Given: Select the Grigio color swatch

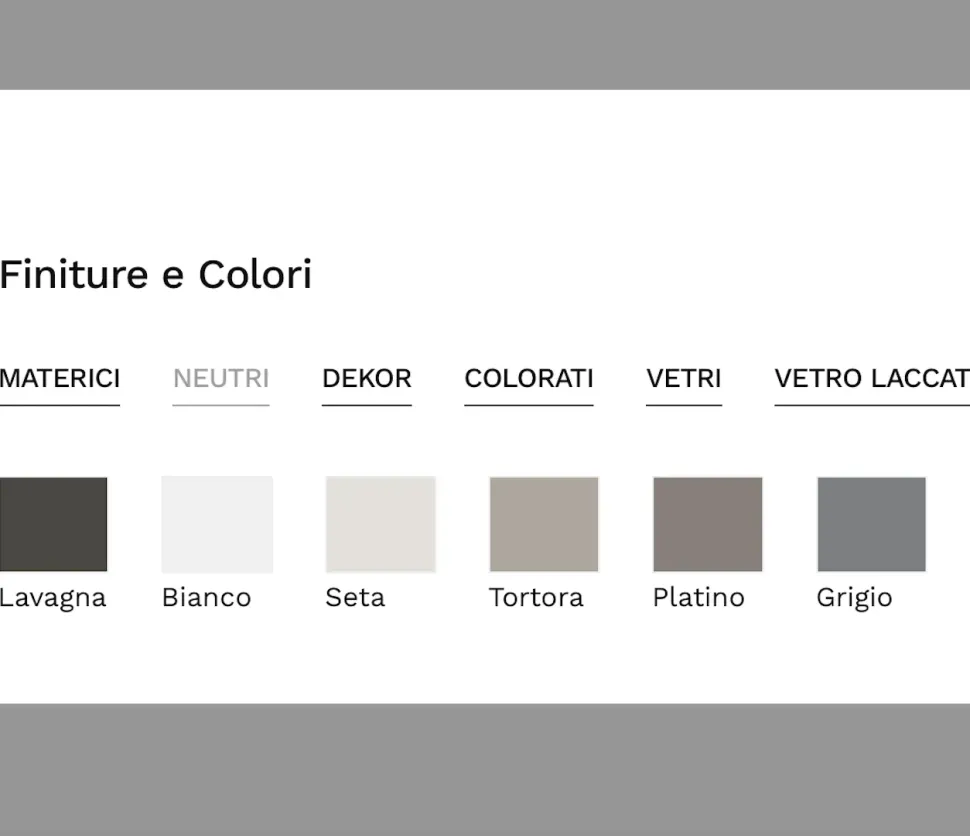Looking at the screenshot, I should click(870, 523).
